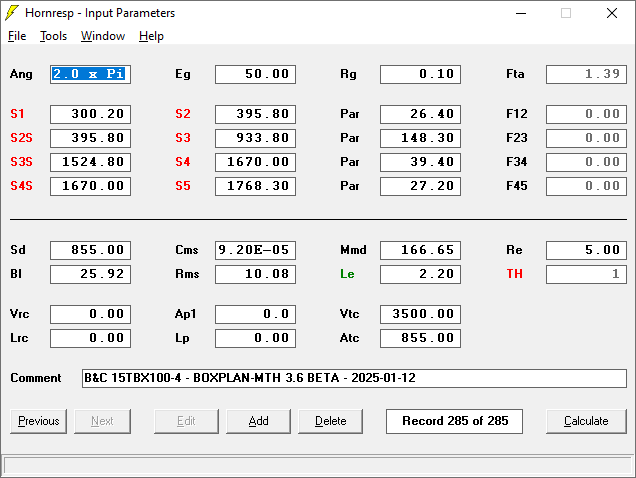Click the Rms field with 10.08
The image size is (636, 478).
256,274
